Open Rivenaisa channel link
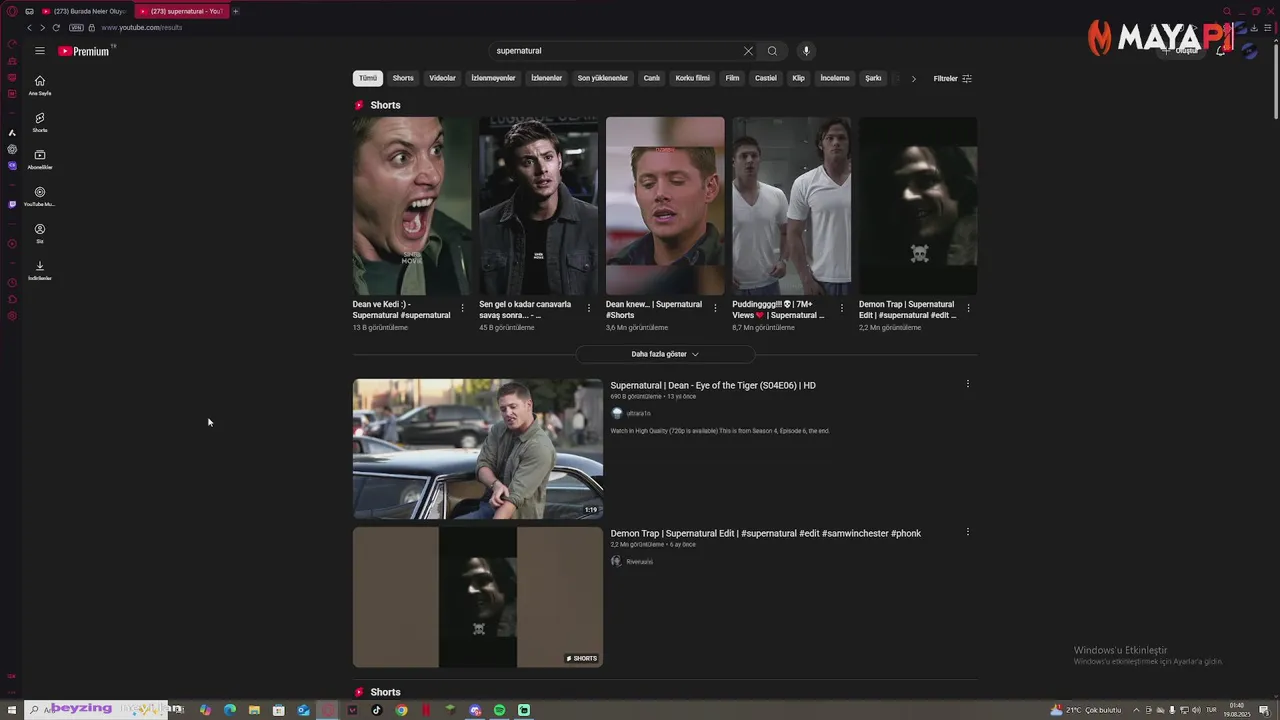The height and width of the screenshot is (720, 1280). [x=639, y=562]
